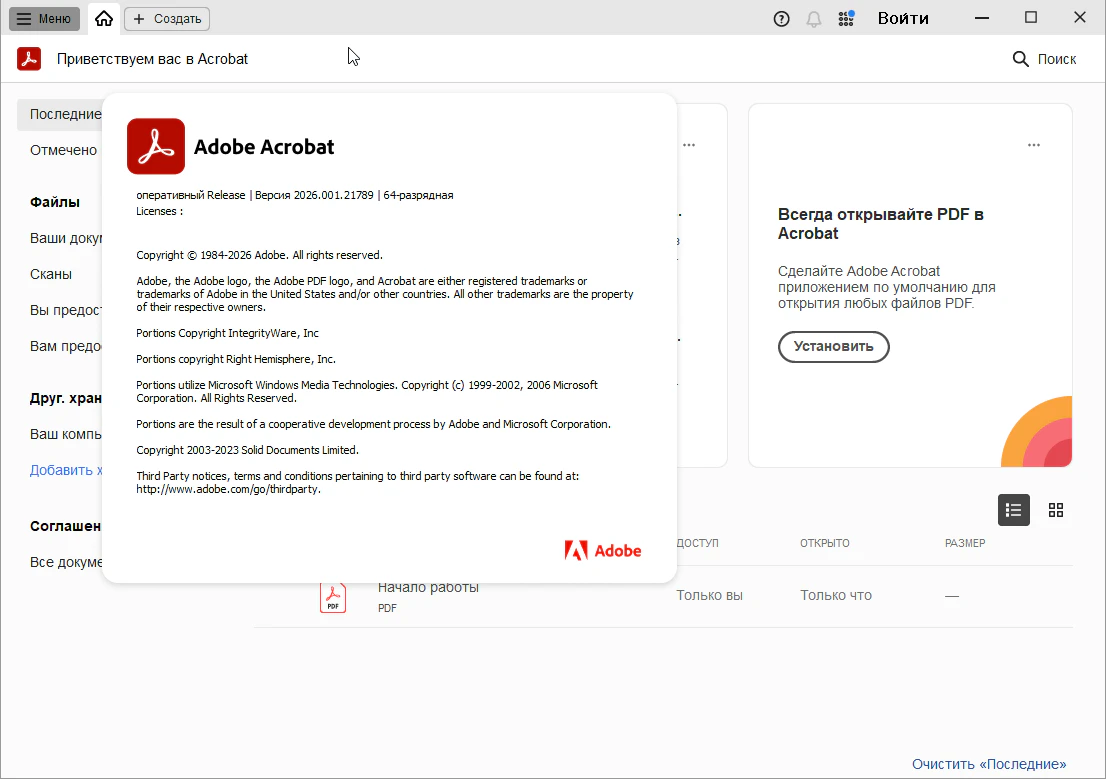Click the Создать button
This screenshot has height=779, width=1106.
167,19
